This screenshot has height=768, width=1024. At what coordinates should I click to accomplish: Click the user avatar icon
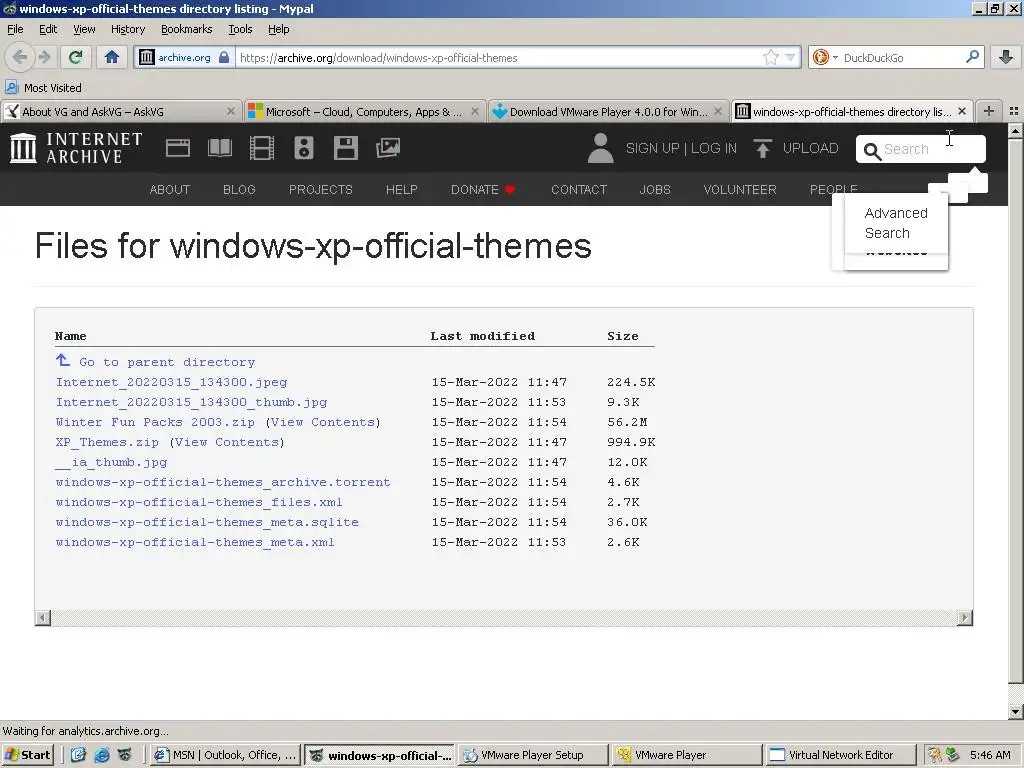(x=600, y=148)
